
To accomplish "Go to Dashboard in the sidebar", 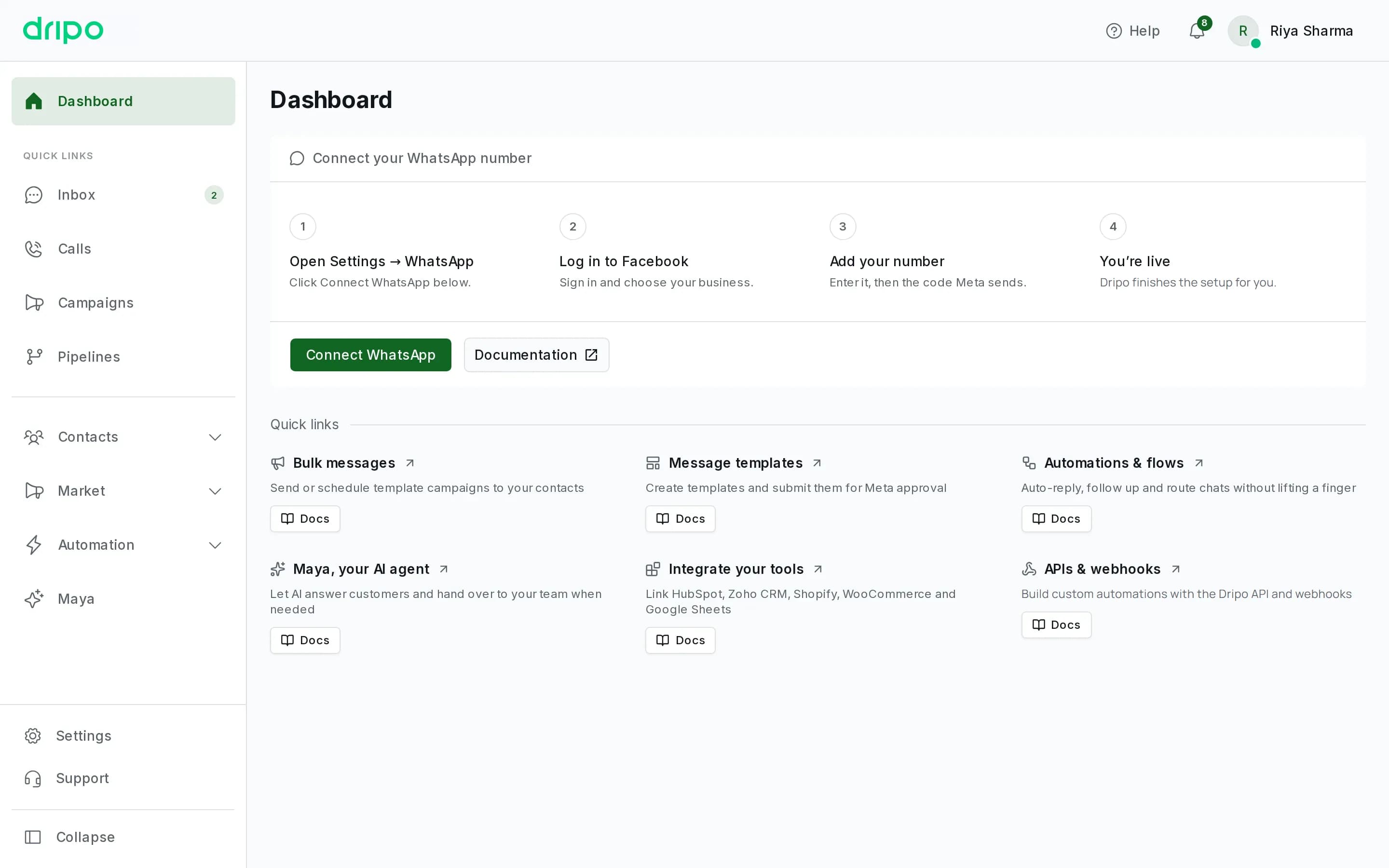I will [123, 101].
